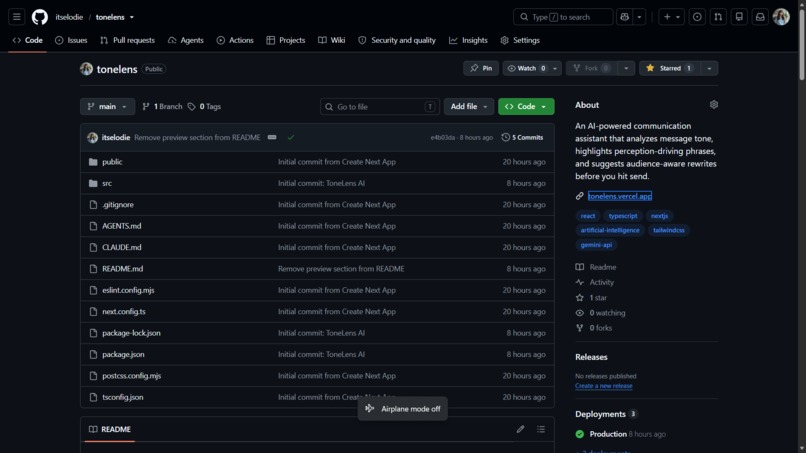Image resolution: width=806 pixels, height=453 pixels.
Task: Open package.json file
Action: pos(123,354)
